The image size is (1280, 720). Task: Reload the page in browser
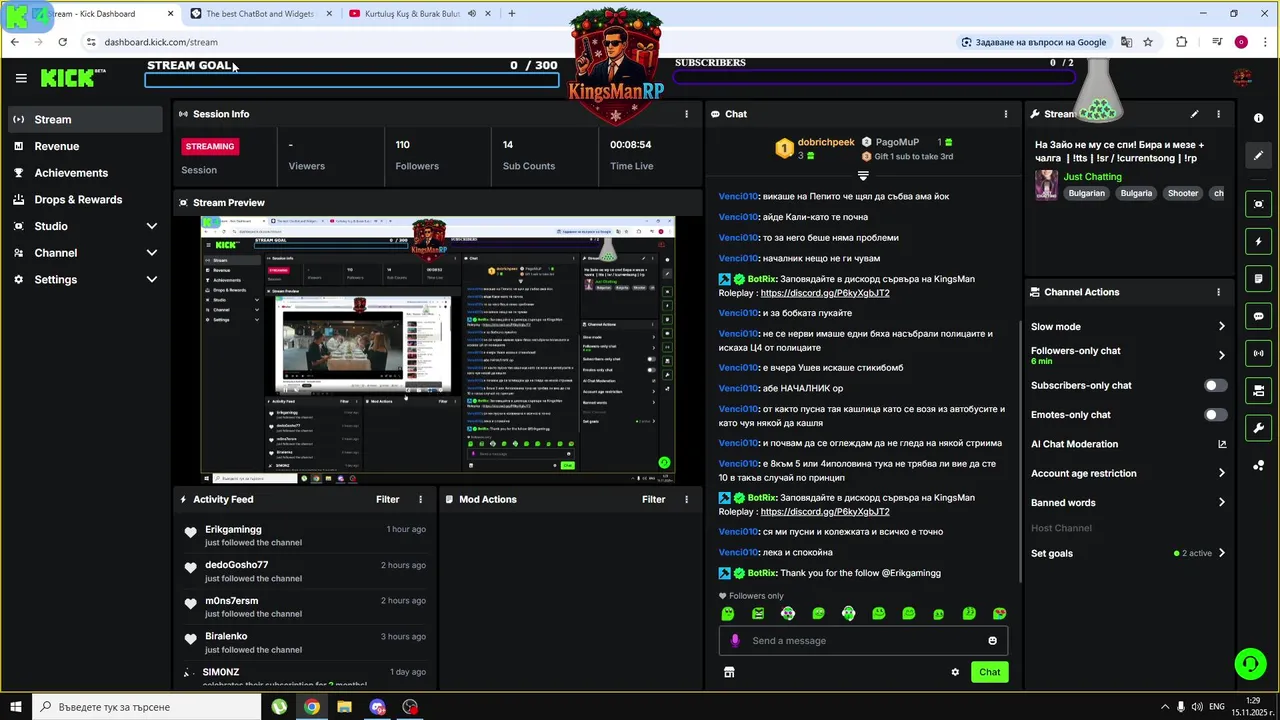pos(62,42)
